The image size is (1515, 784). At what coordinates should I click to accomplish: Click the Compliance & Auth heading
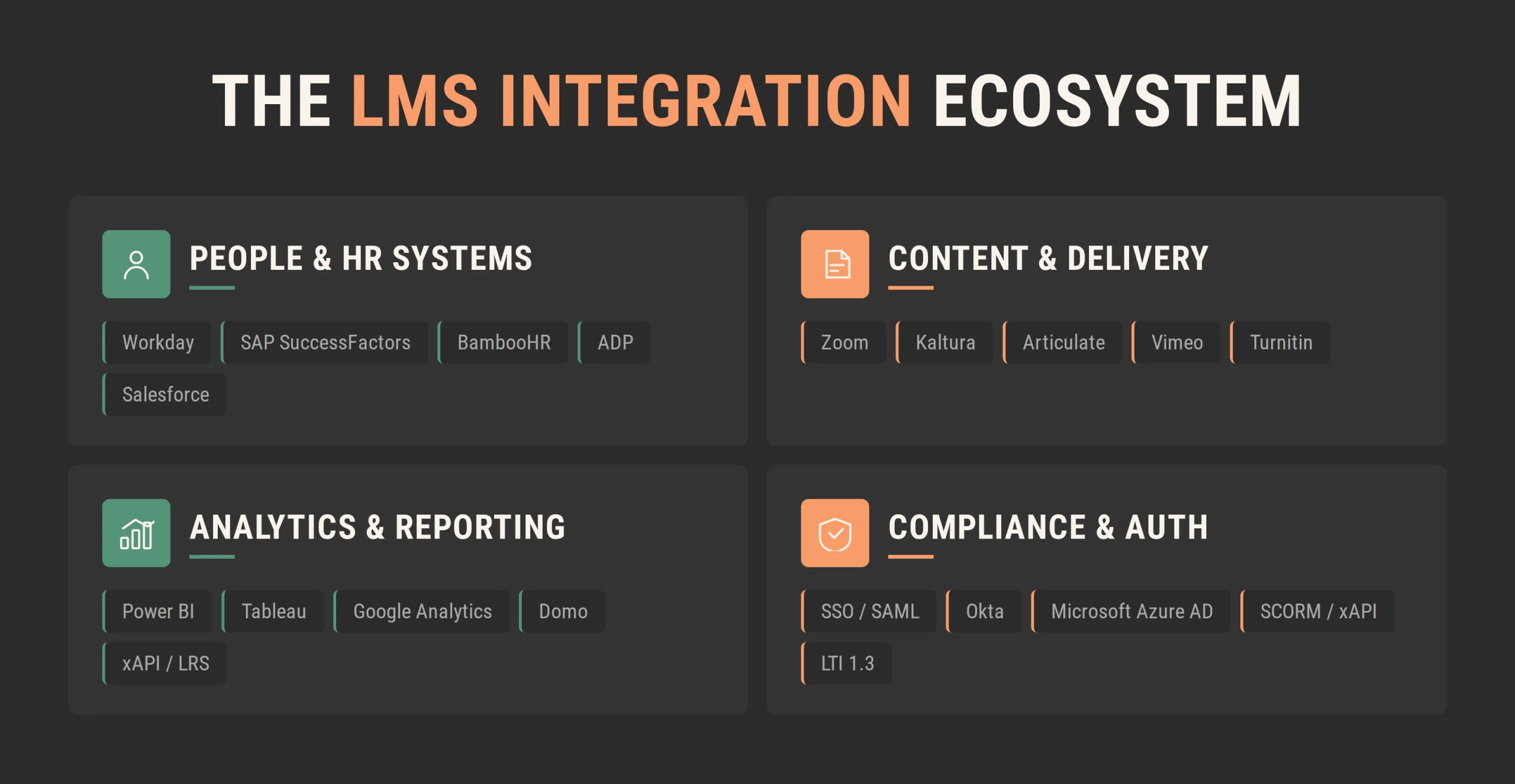[1048, 527]
